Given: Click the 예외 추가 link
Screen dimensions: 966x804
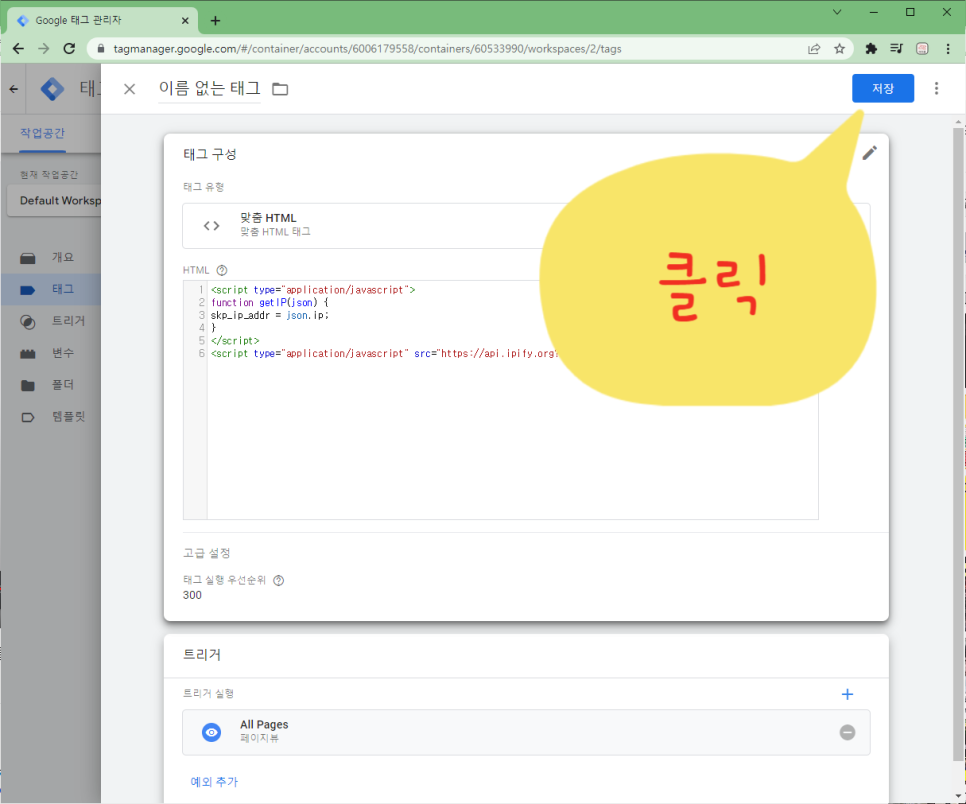Looking at the screenshot, I should pos(214,782).
